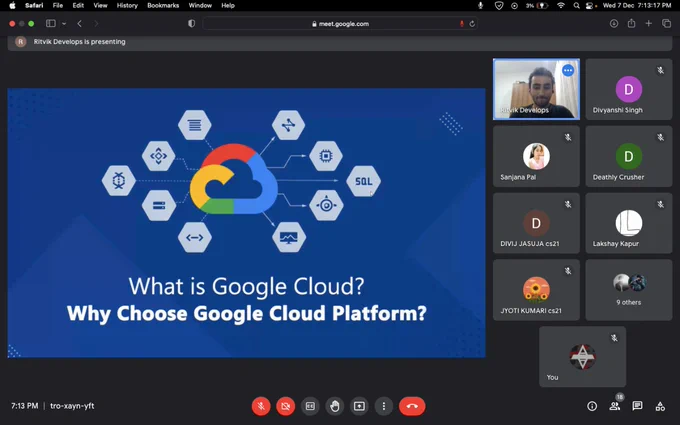
Task: Open options dots on Ritvik Develops tile
Action: [568, 70]
